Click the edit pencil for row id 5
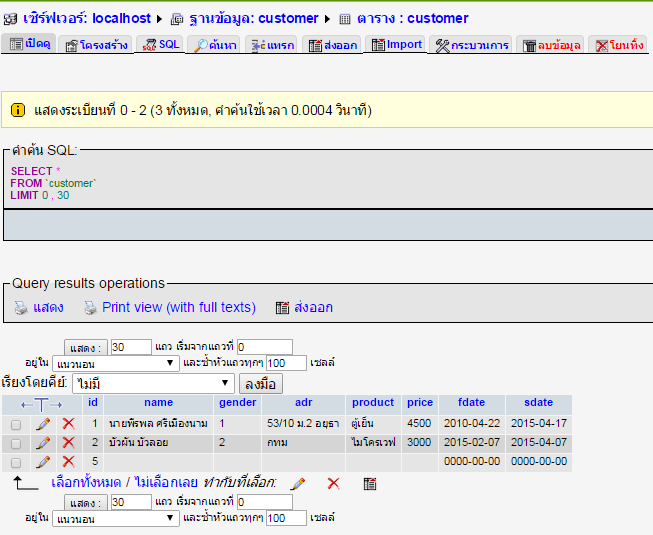This screenshot has height=535, width=653. 43,462
